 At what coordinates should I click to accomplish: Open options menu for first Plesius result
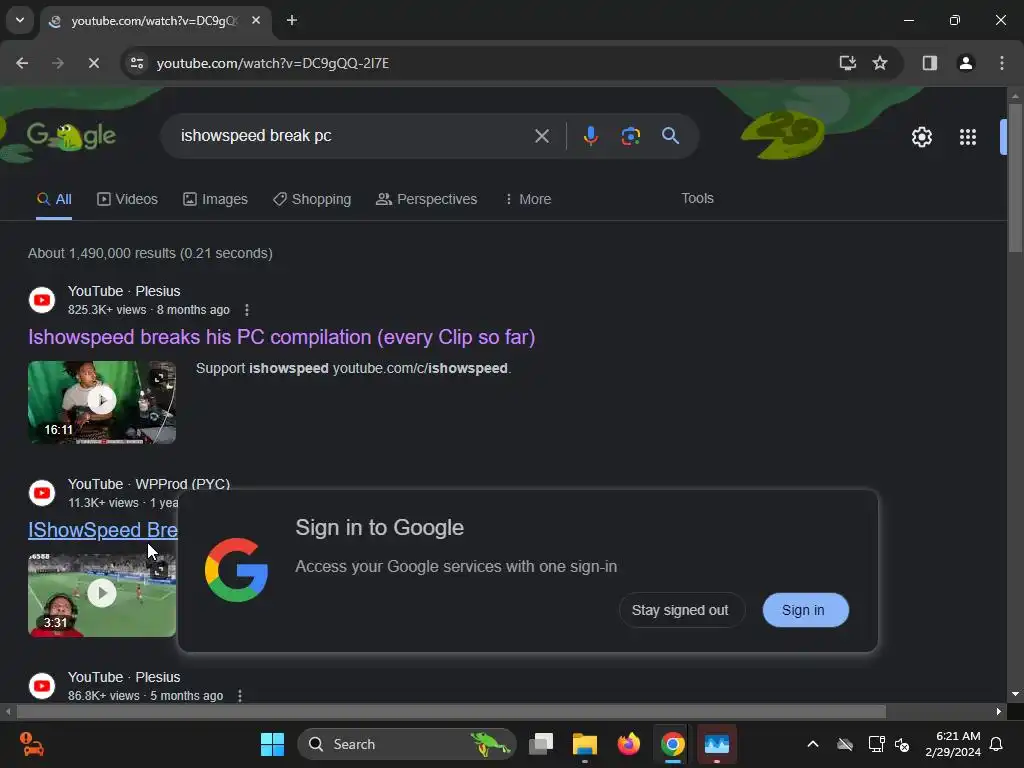pos(247,310)
